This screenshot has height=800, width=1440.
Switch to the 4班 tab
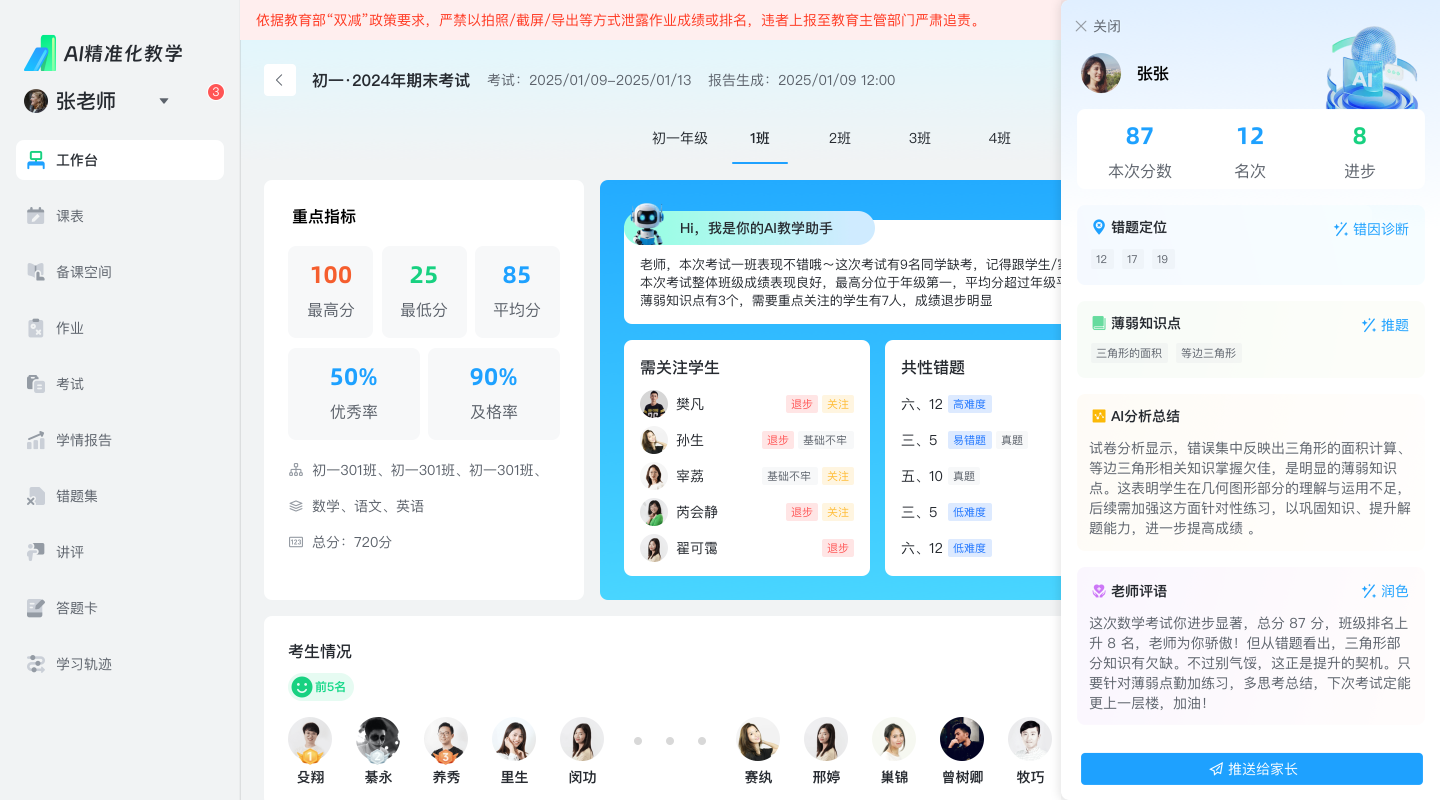[1000, 138]
